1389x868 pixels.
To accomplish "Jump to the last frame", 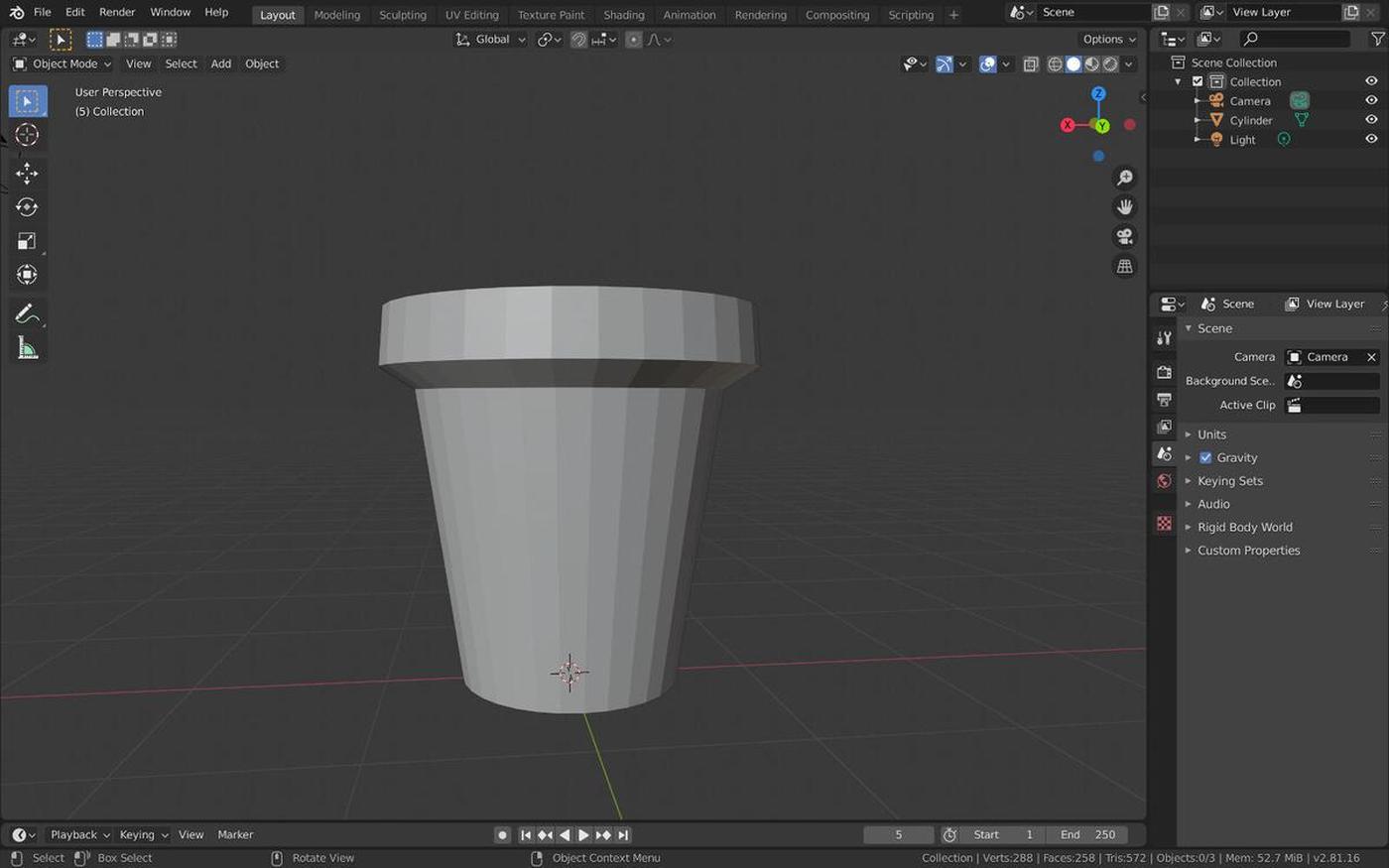I will click(x=623, y=835).
